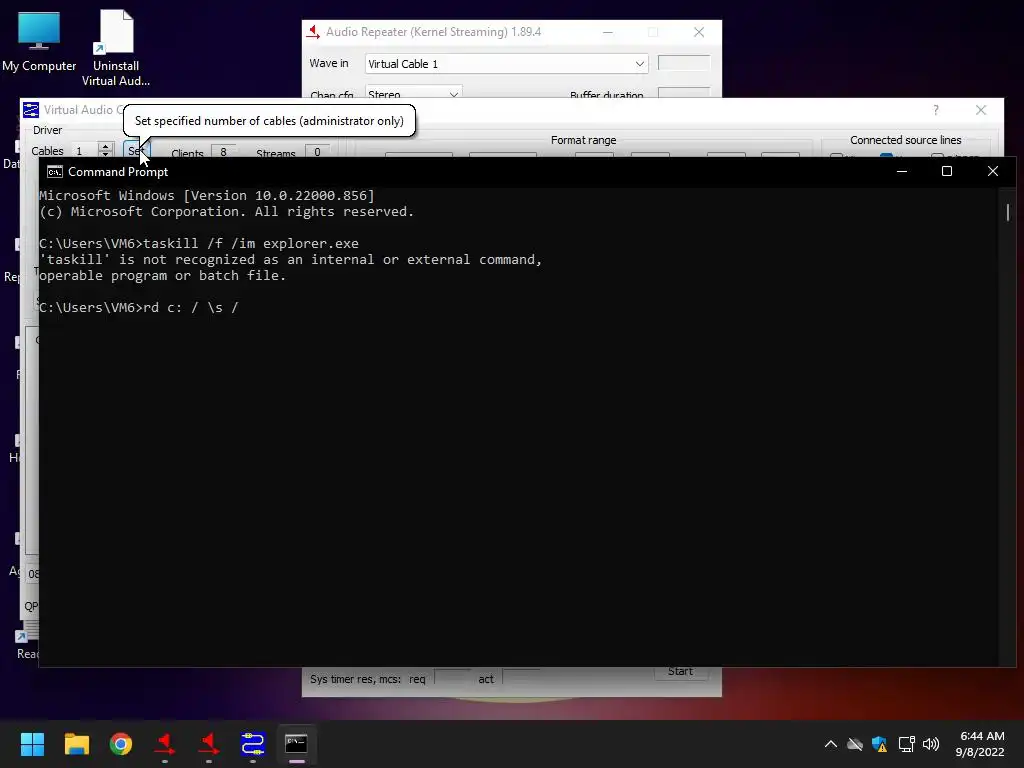Image resolution: width=1024 pixels, height=768 pixels.
Task: Increase the Cables count with up arrow
Action: pyautogui.click(x=106, y=146)
